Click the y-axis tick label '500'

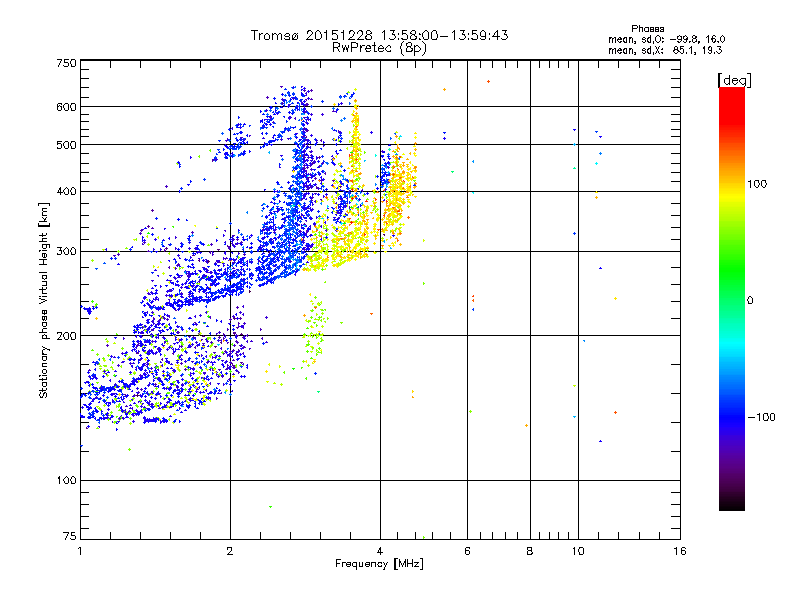point(66,145)
